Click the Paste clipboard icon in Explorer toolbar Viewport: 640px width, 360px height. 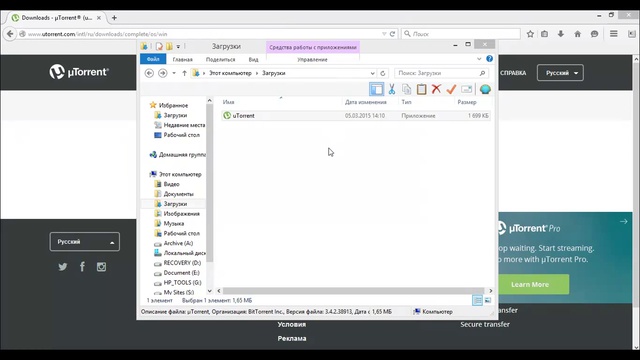coord(421,89)
